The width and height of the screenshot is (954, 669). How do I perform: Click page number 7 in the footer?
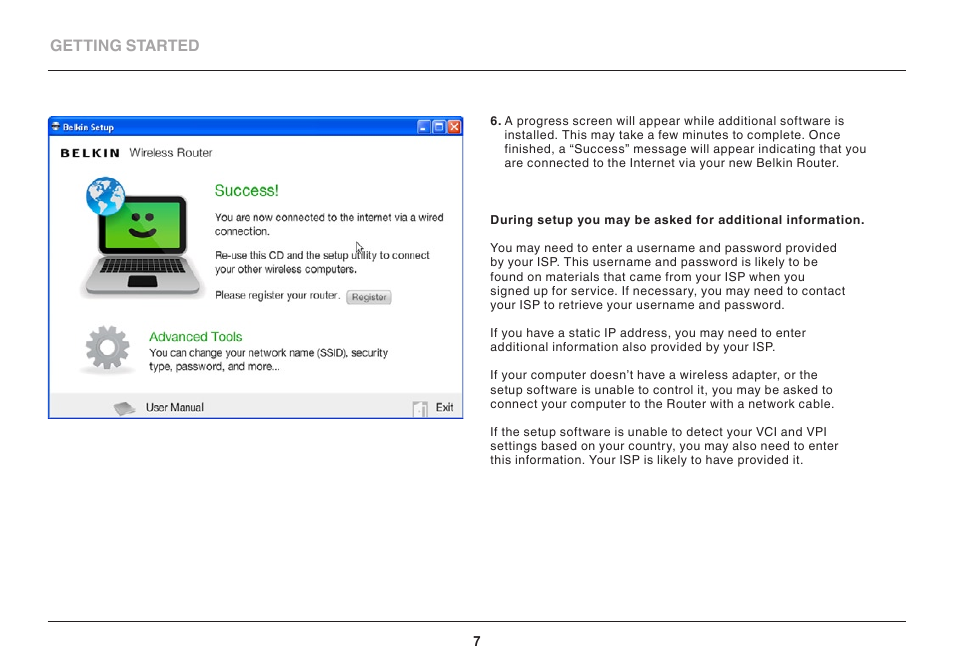pos(477,641)
